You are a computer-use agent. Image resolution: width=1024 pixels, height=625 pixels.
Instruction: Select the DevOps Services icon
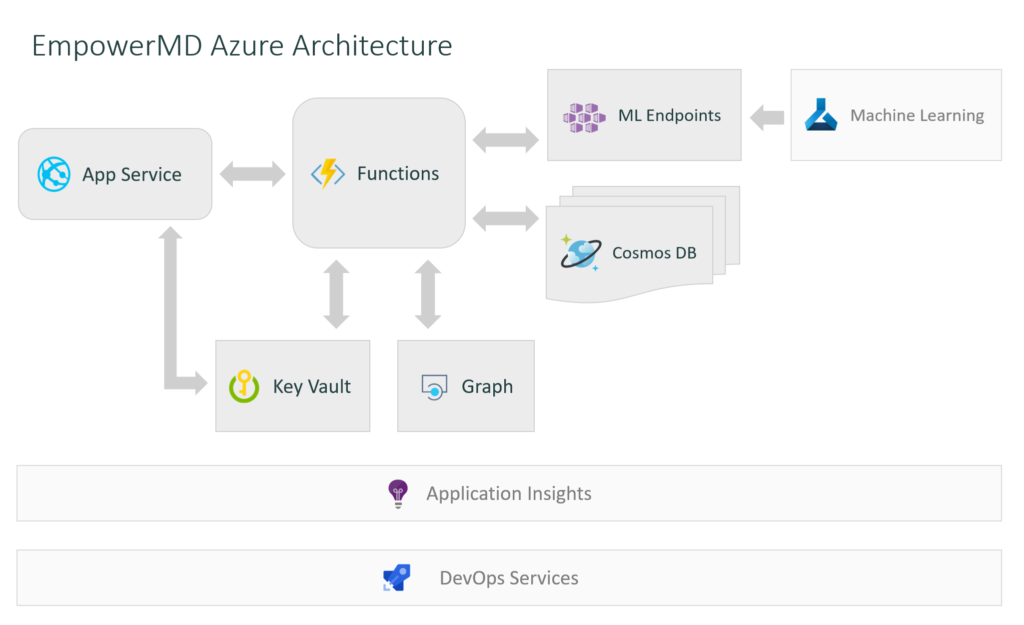tap(396, 577)
